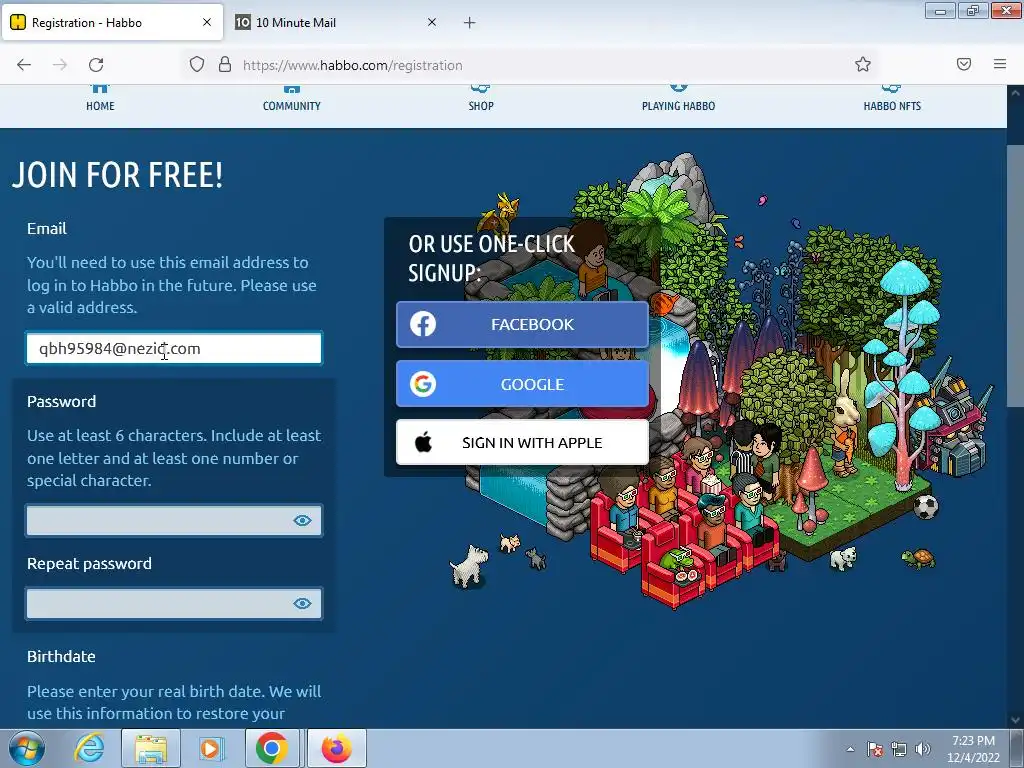Open the COMMUNITY navigation item
This screenshot has width=1024, height=768.
click(291, 100)
